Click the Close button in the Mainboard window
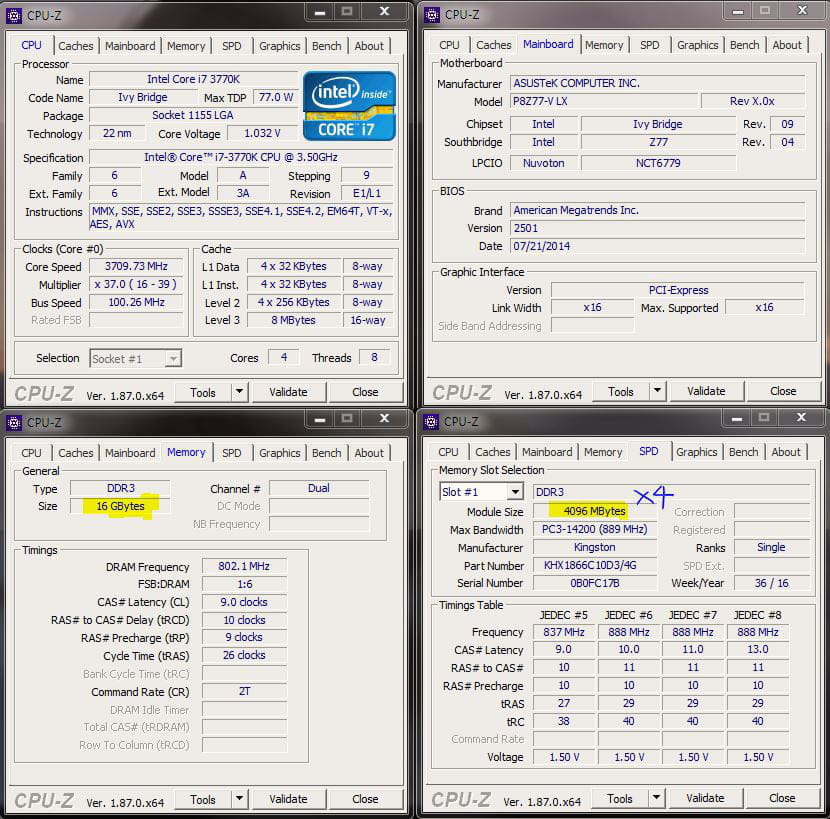Screen dimensions: 830x819 783,391
